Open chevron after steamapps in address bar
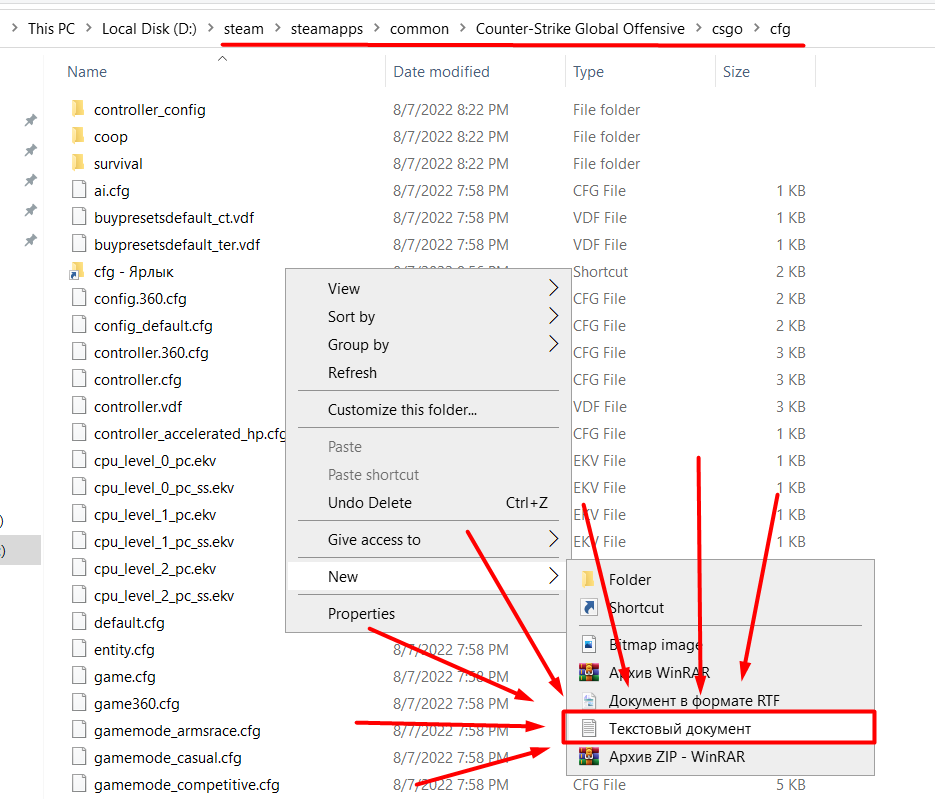Image resolution: width=935 pixels, height=799 pixels. click(x=376, y=28)
